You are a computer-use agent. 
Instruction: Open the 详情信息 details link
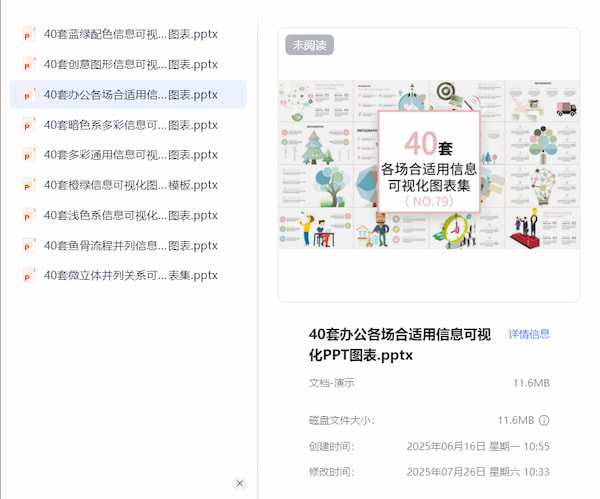point(529,334)
